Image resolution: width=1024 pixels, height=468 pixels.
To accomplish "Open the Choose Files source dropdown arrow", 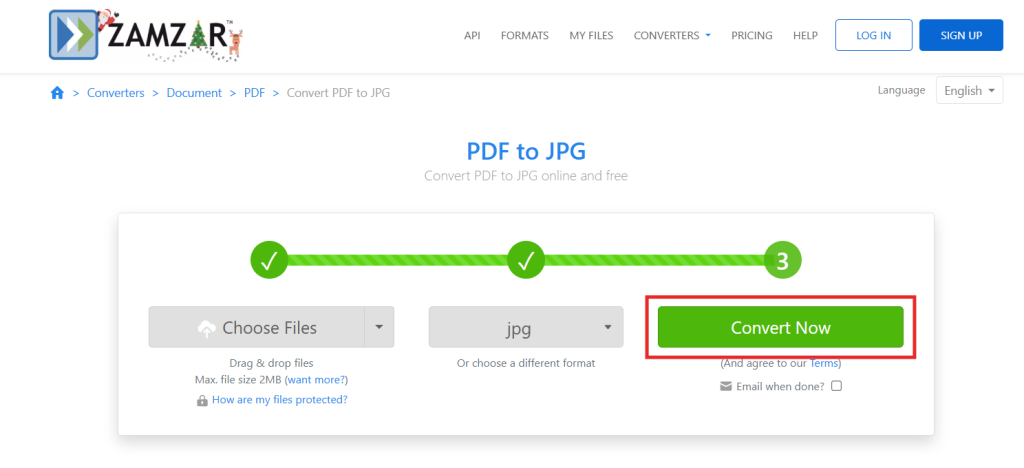I will (379, 327).
